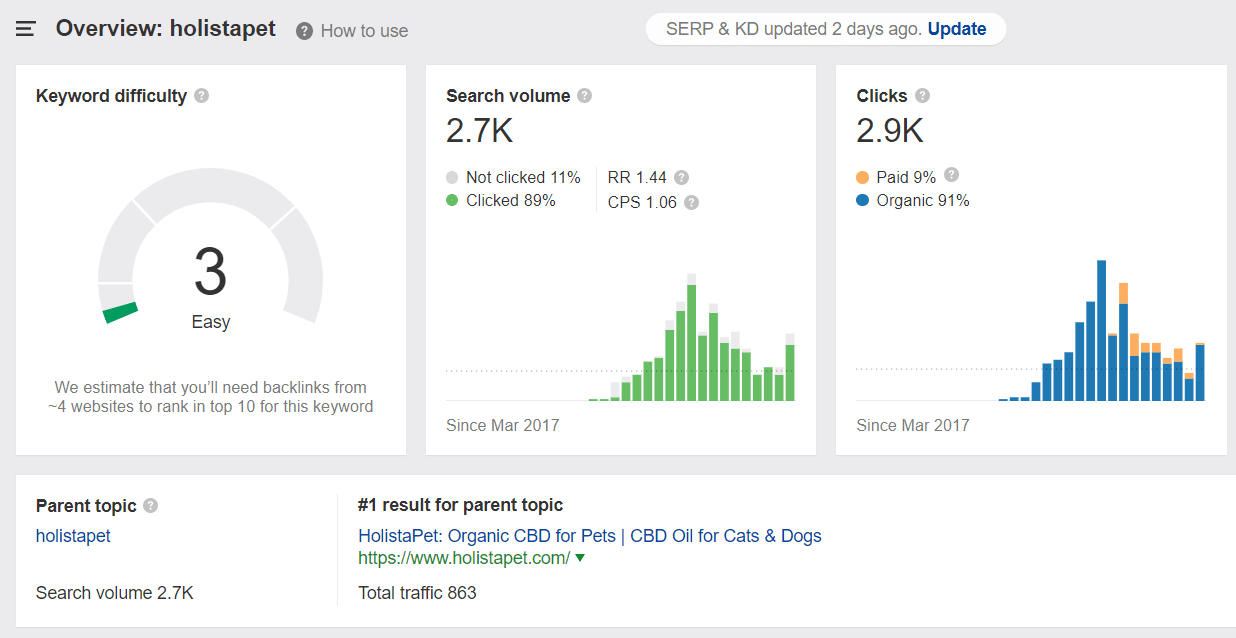Open the holistapet parent topic link
Screen dimensions: 1236x638
point(73,536)
